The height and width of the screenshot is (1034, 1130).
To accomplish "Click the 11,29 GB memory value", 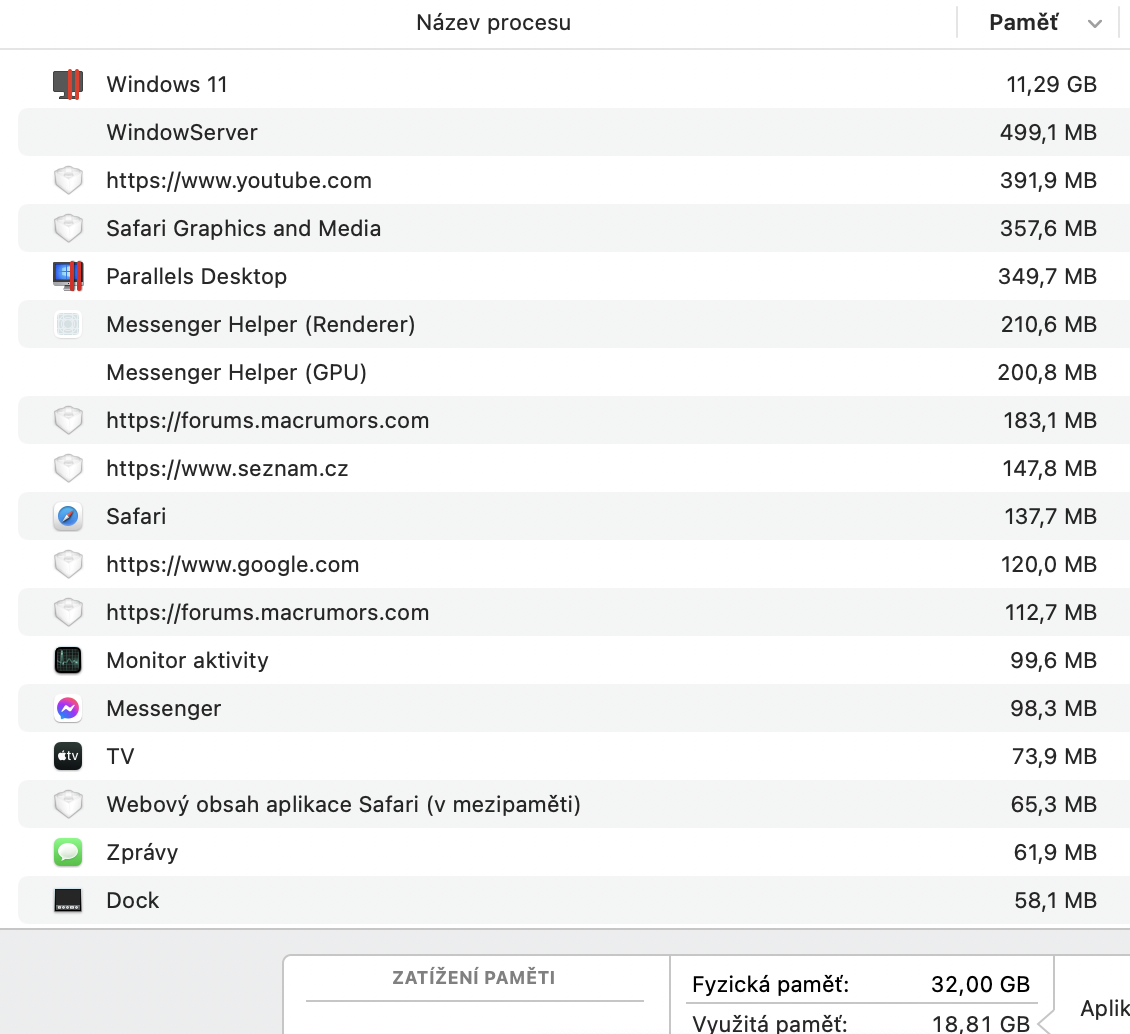I will (x=1051, y=84).
